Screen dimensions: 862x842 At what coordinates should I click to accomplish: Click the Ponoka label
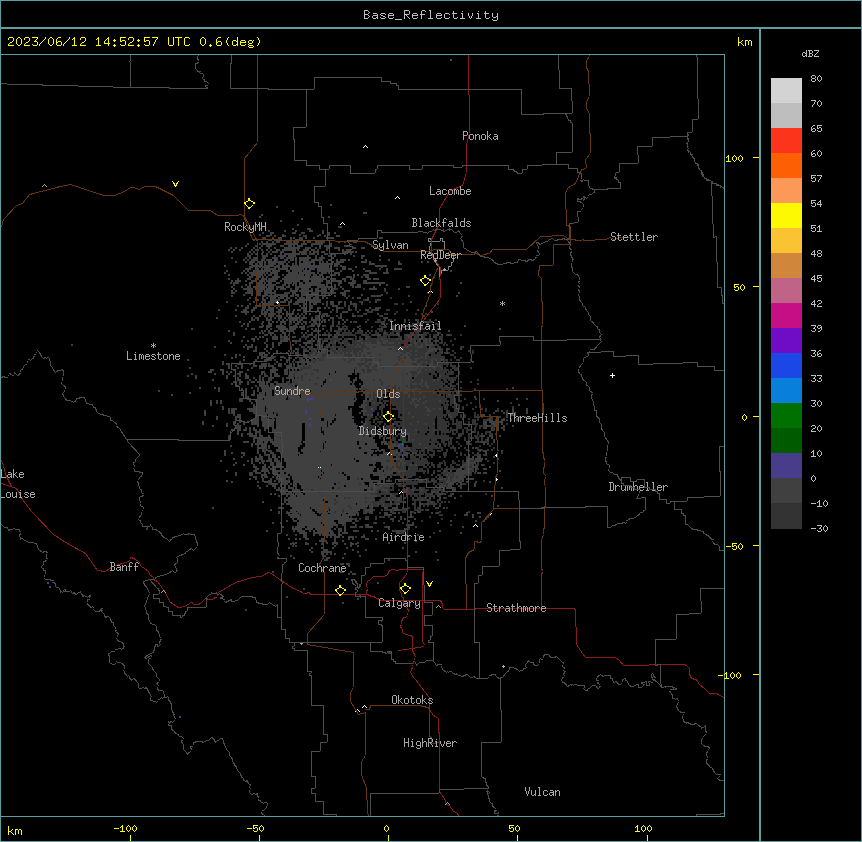(480, 136)
